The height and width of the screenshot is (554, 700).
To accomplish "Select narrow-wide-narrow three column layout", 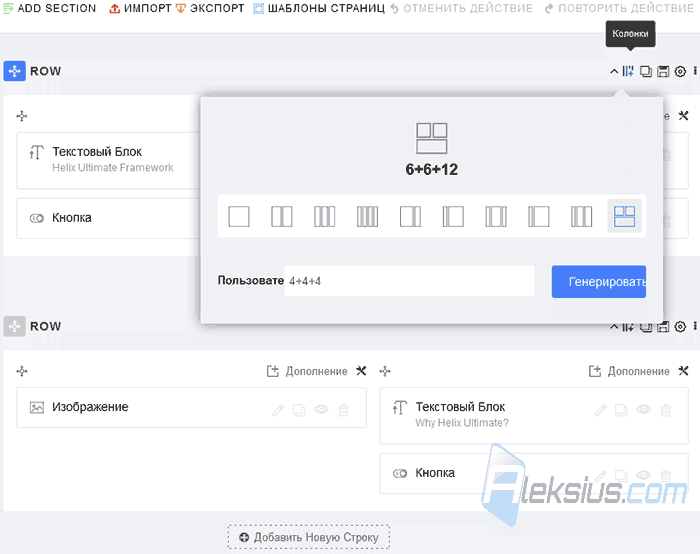I will (496, 217).
